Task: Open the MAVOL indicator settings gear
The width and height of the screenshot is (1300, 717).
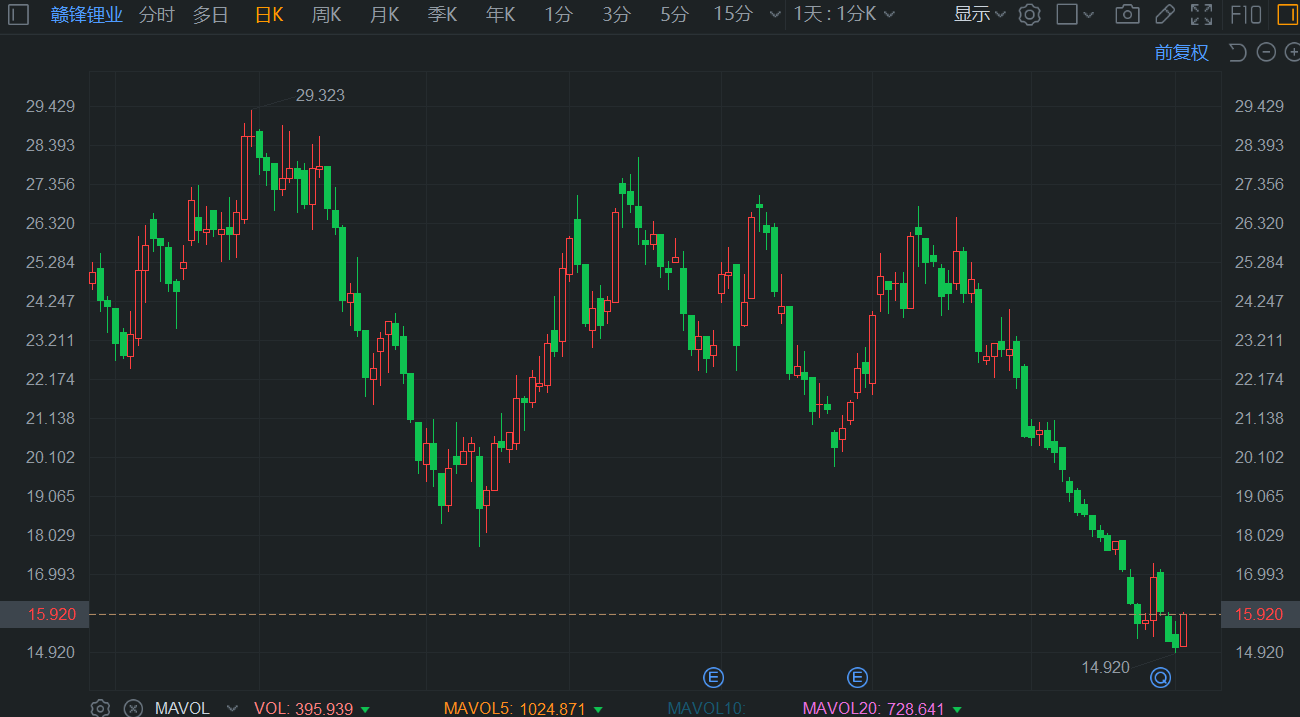Action: (99, 708)
